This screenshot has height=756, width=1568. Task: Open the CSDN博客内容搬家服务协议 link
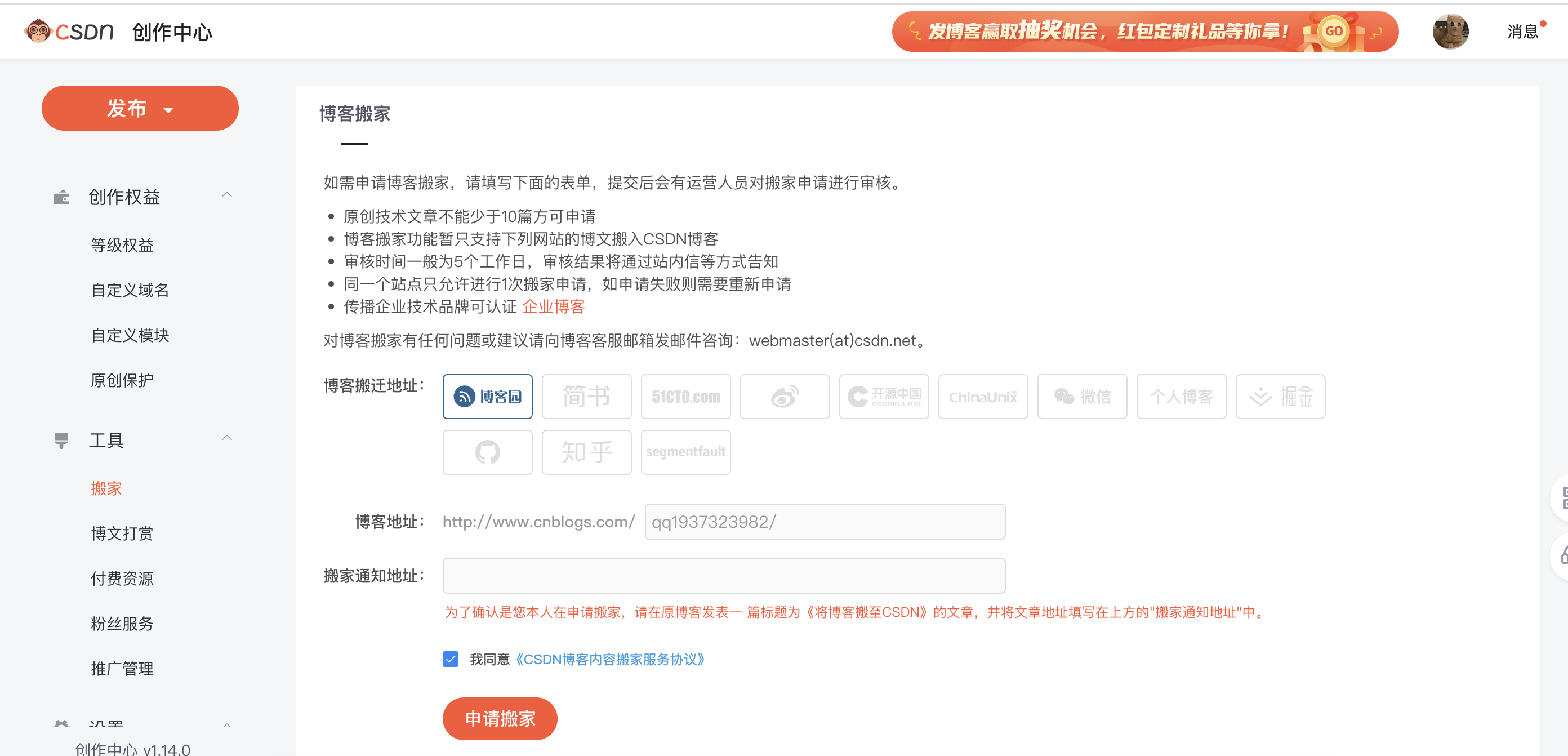(x=610, y=659)
